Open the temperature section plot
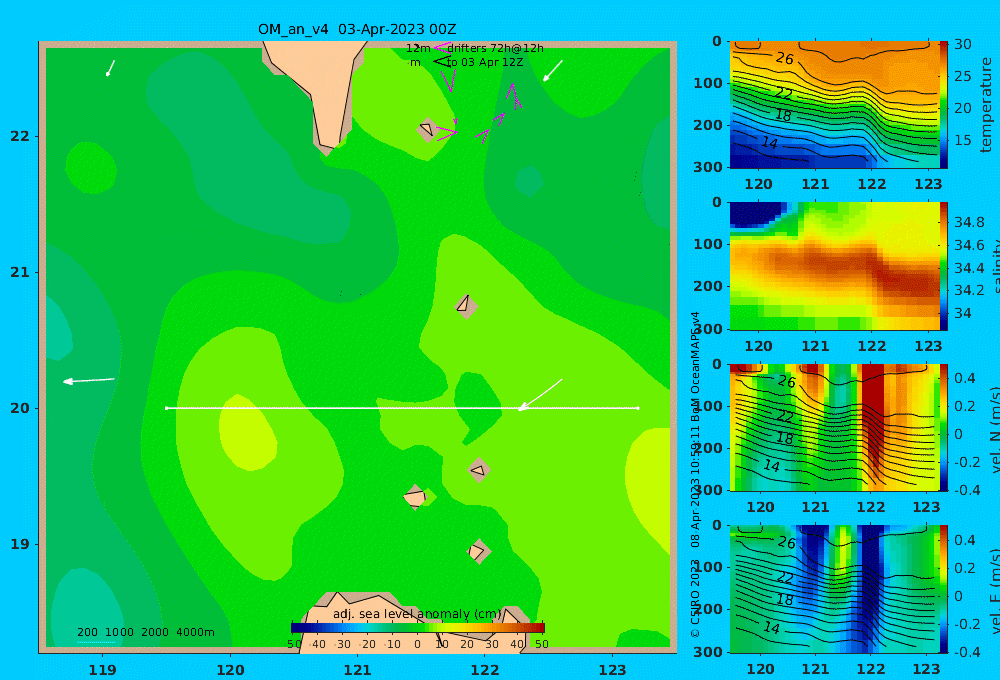 834,105
